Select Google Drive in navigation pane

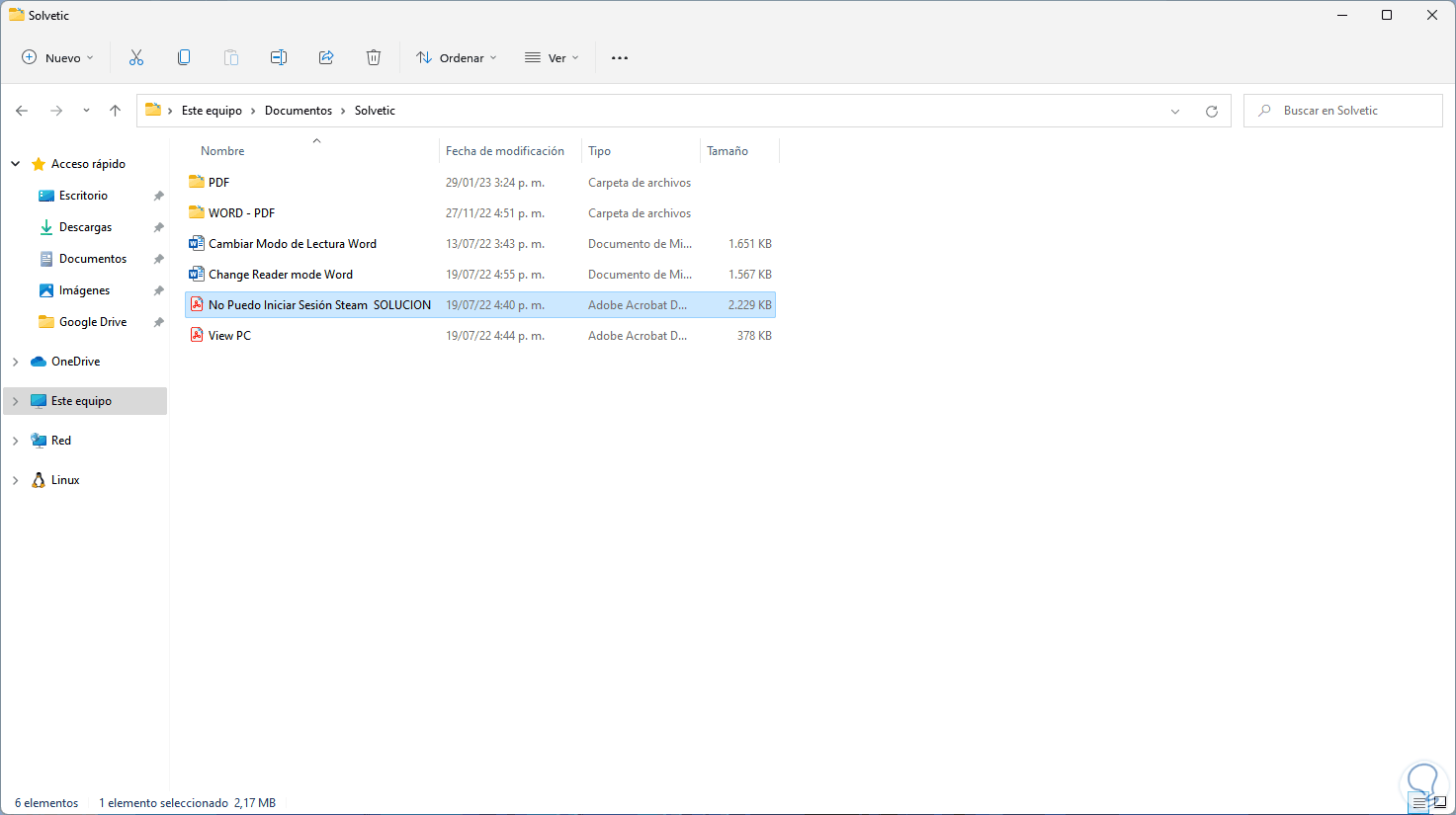[x=93, y=322]
